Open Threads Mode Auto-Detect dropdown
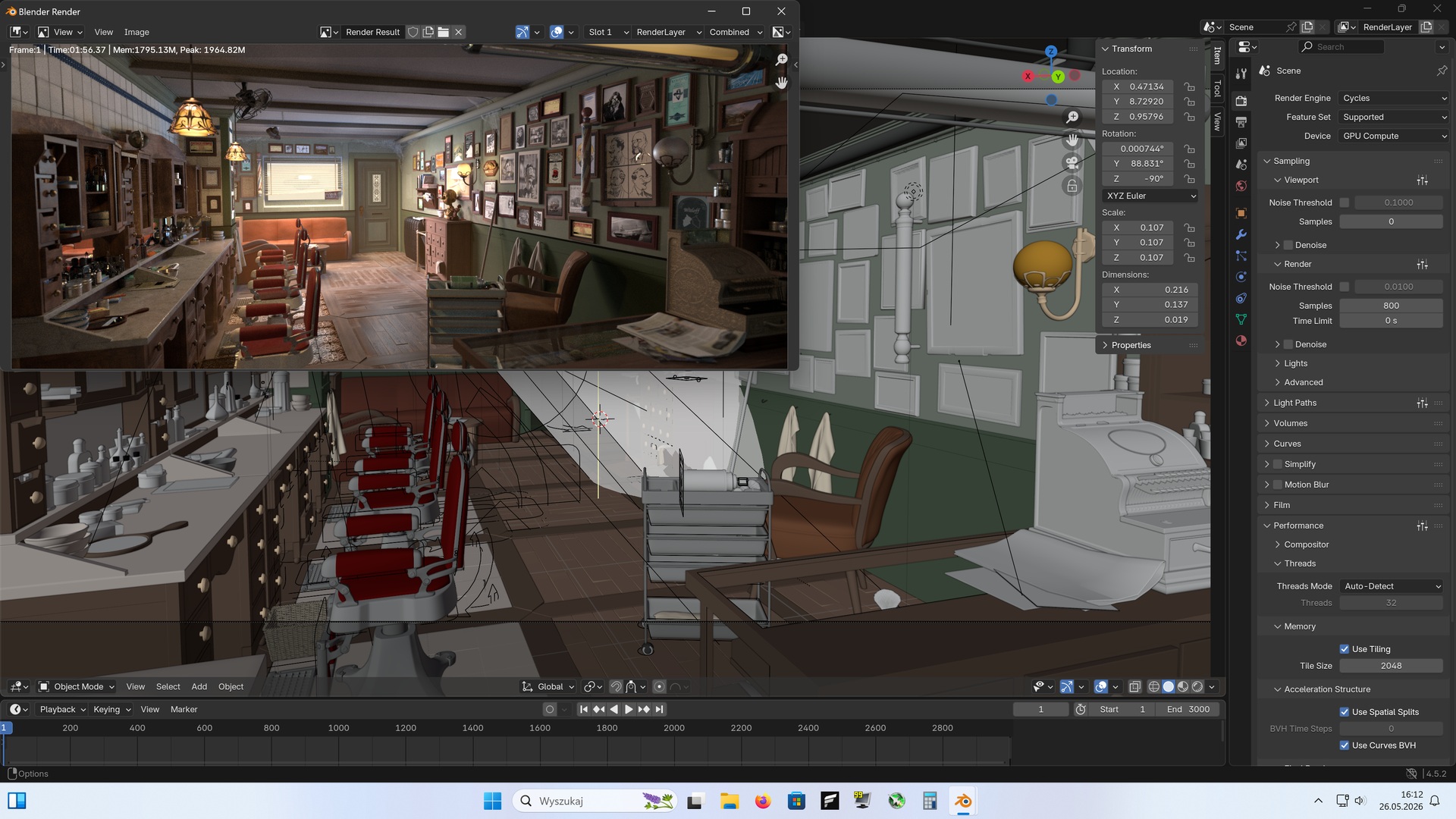1456x819 pixels. (x=1392, y=586)
